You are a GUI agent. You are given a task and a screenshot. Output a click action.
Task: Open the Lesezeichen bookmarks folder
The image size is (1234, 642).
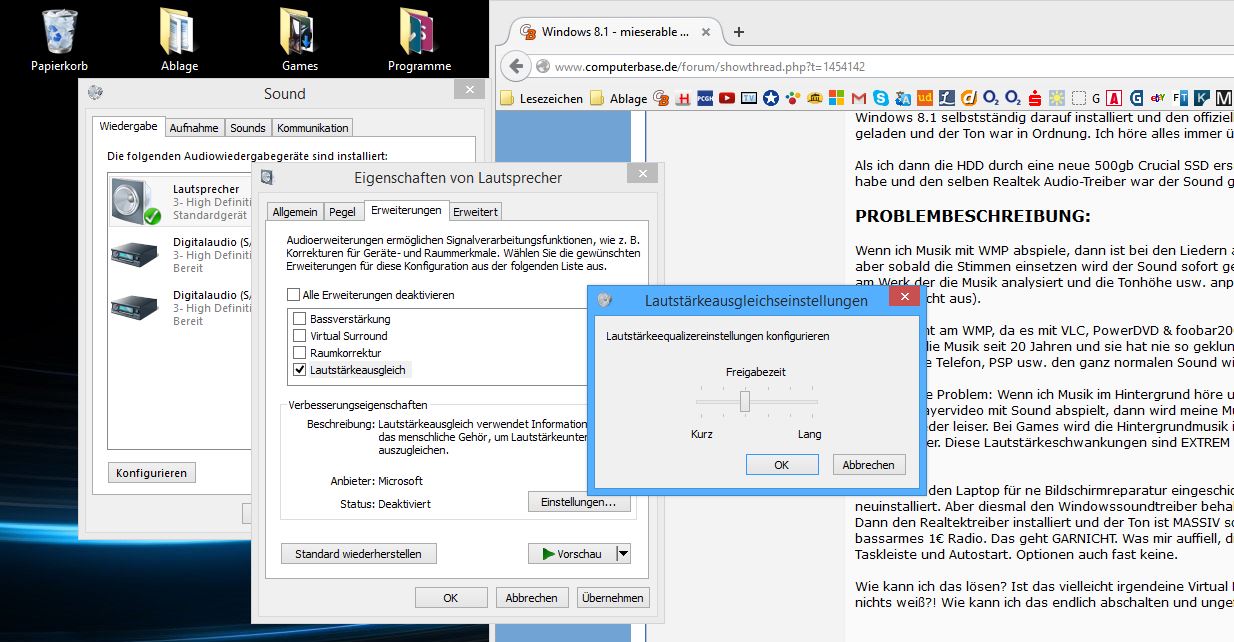tap(539, 98)
